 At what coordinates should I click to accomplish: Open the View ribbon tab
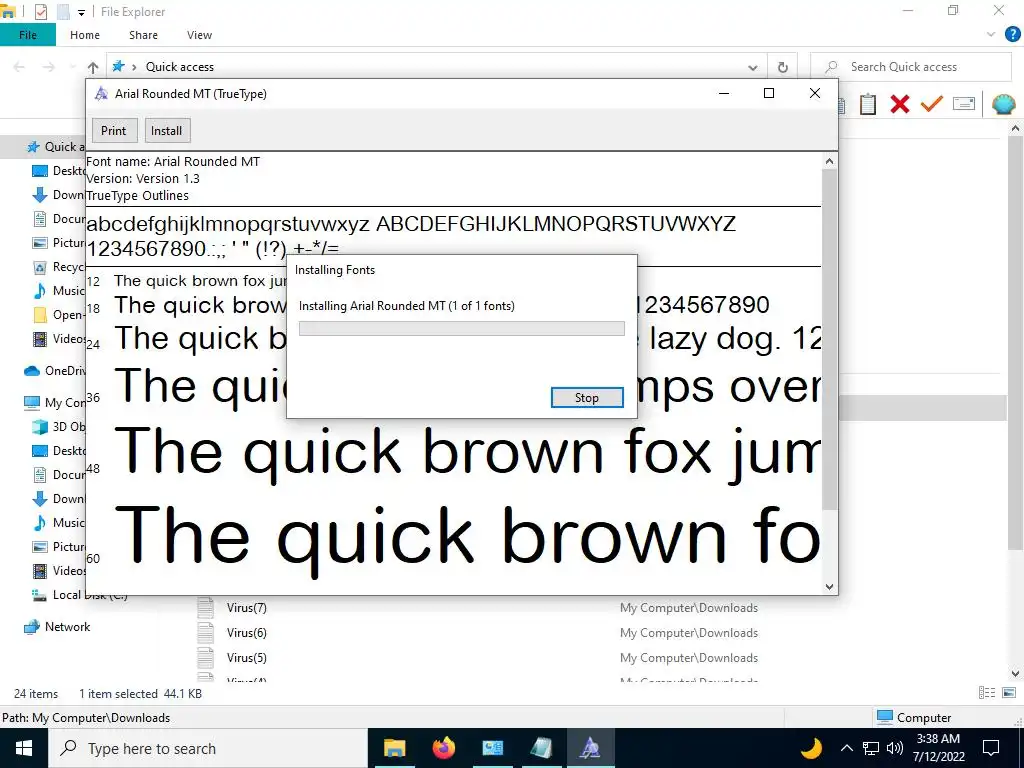[x=199, y=35]
